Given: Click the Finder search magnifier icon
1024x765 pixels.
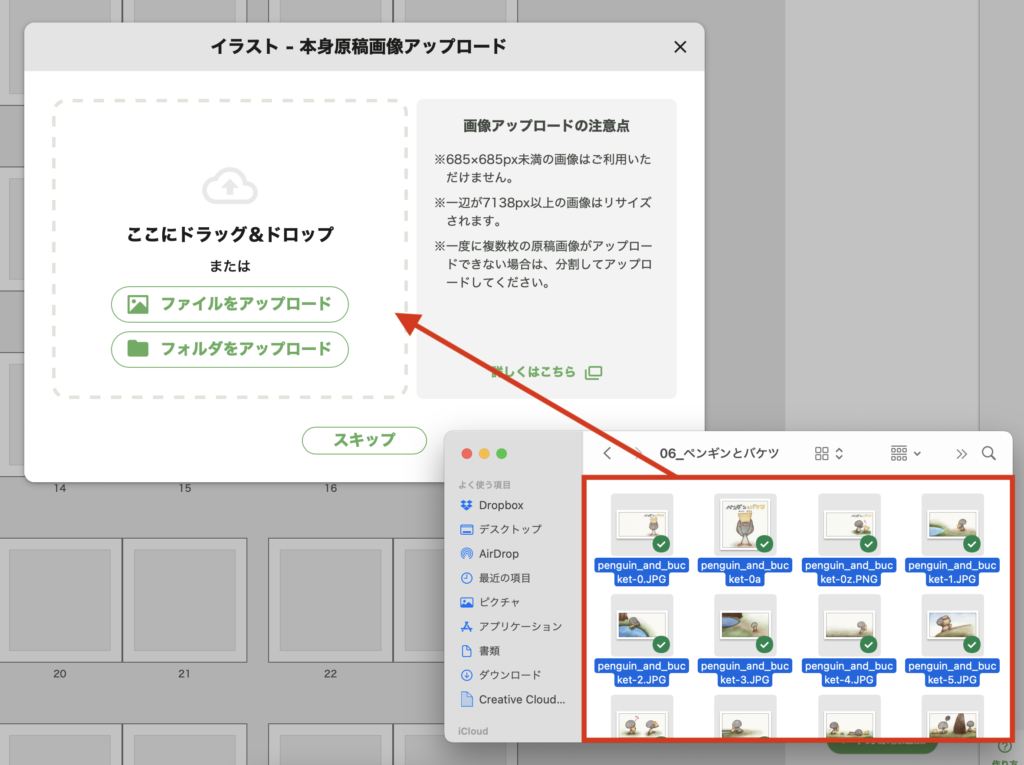Looking at the screenshot, I should point(988,453).
